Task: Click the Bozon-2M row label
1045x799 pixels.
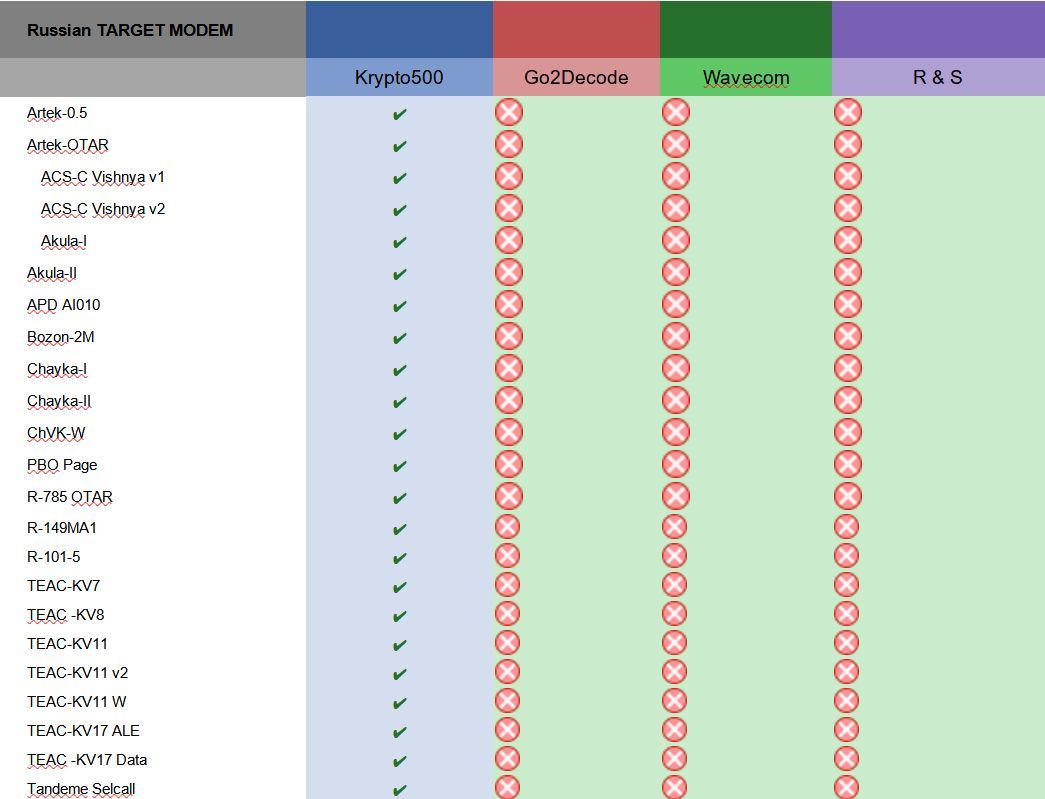Action: click(60, 337)
